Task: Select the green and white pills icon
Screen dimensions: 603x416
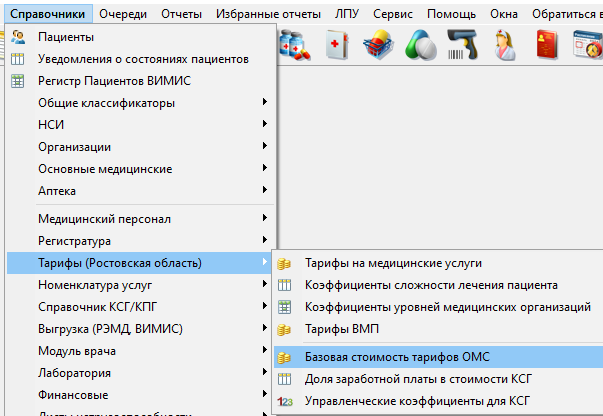Action: pos(420,44)
